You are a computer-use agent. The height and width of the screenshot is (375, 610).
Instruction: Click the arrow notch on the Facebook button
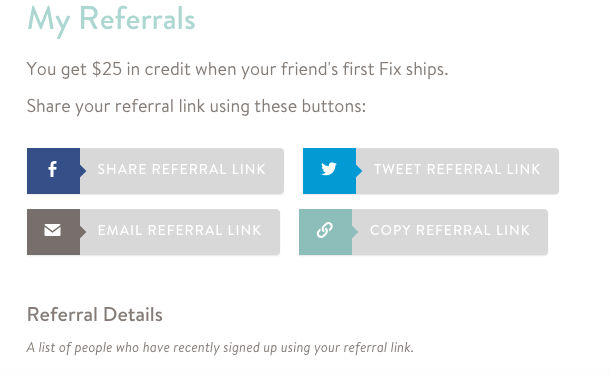coord(83,170)
